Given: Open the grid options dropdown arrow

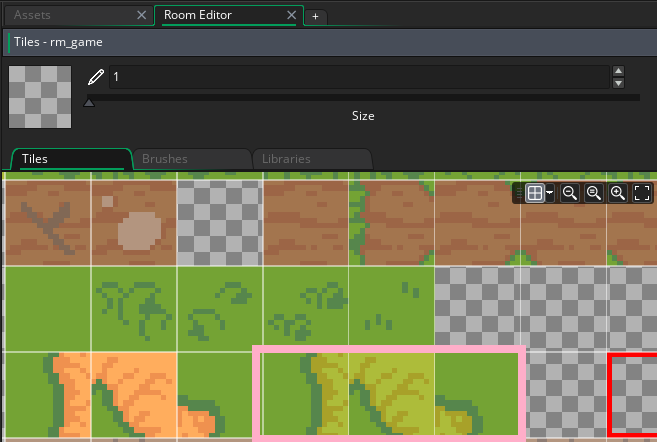Looking at the screenshot, I should point(549,193).
